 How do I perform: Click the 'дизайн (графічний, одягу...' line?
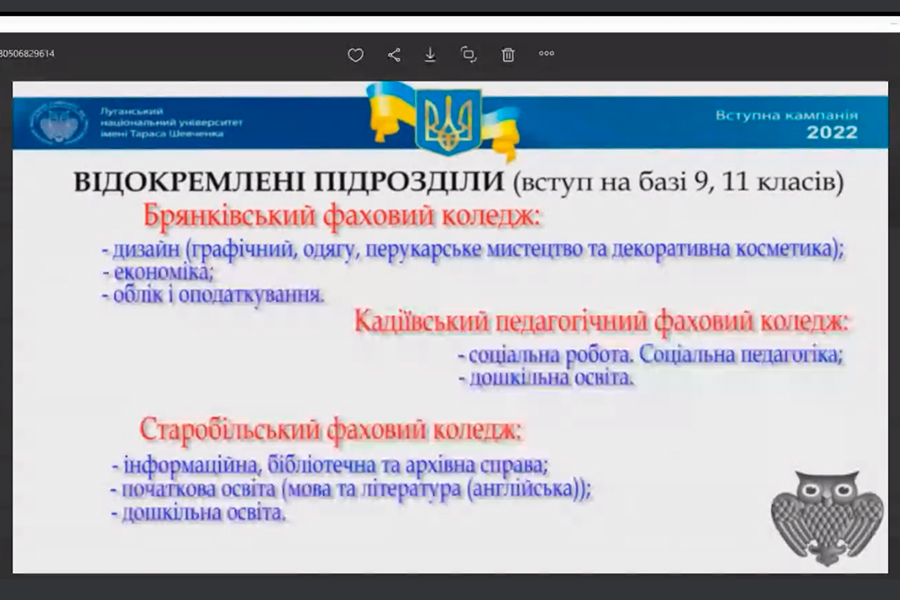tap(473, 249)
